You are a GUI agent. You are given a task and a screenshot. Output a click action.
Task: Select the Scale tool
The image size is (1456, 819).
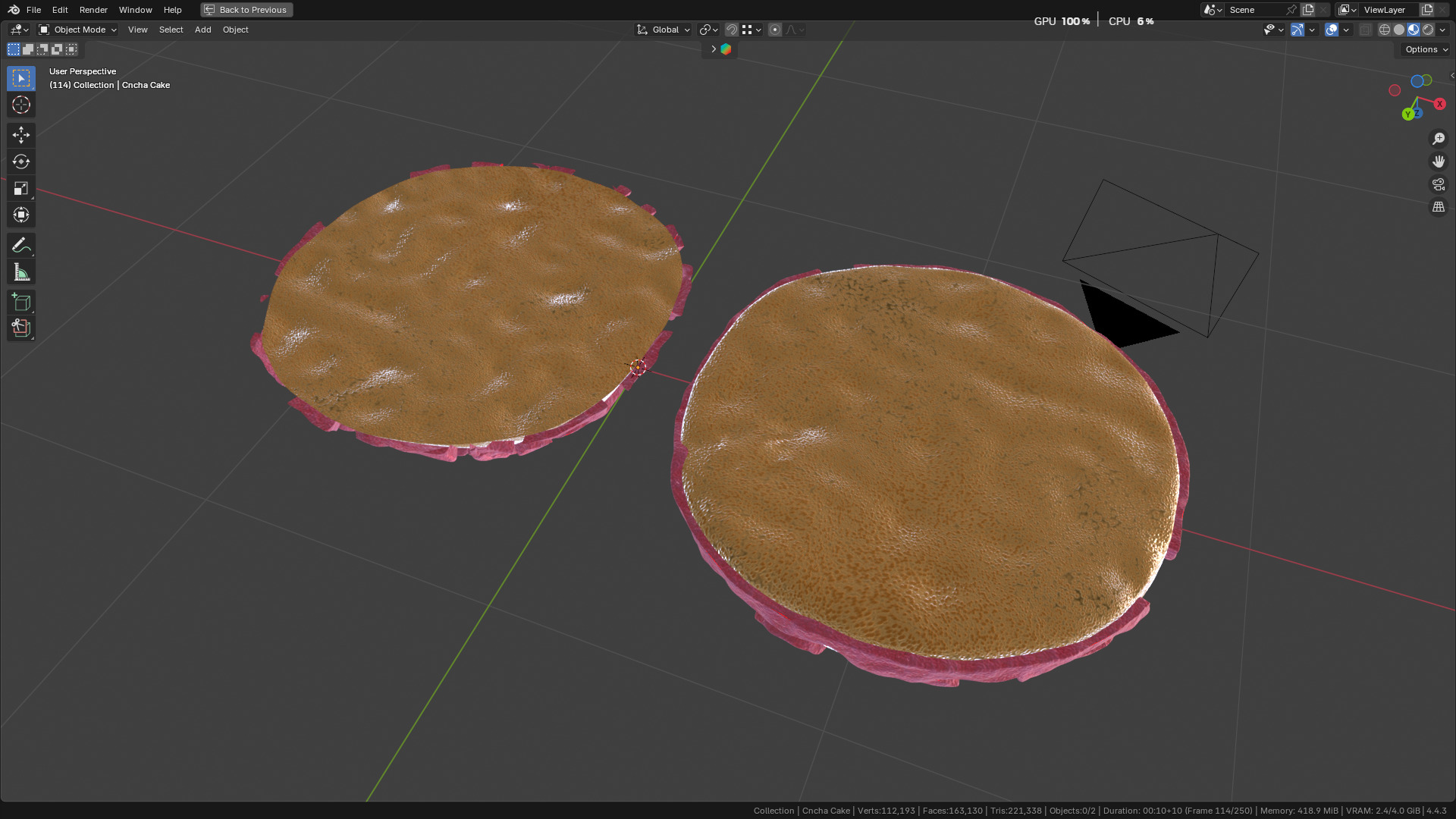click(21, 188)
